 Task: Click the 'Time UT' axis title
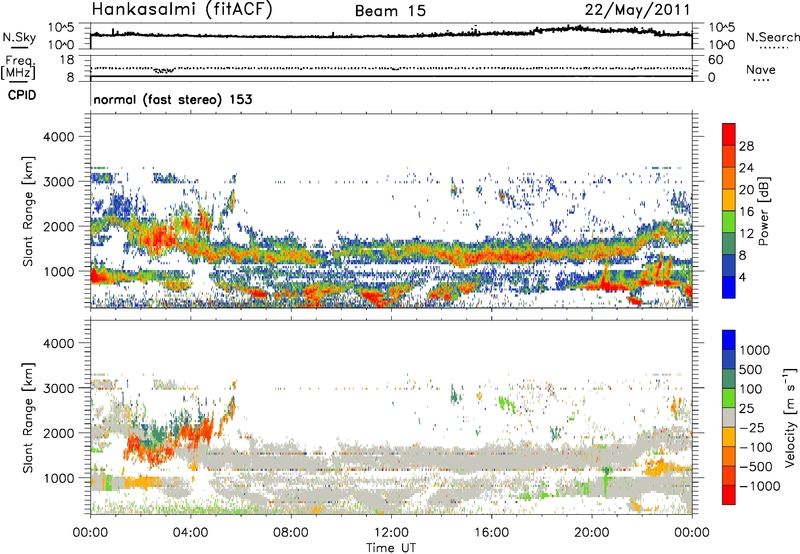[x=391, y=548]
